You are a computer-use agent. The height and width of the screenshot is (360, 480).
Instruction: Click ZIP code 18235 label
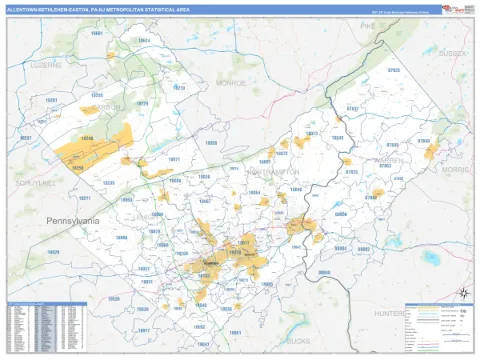pyautogui.click(x=109, y=183)
